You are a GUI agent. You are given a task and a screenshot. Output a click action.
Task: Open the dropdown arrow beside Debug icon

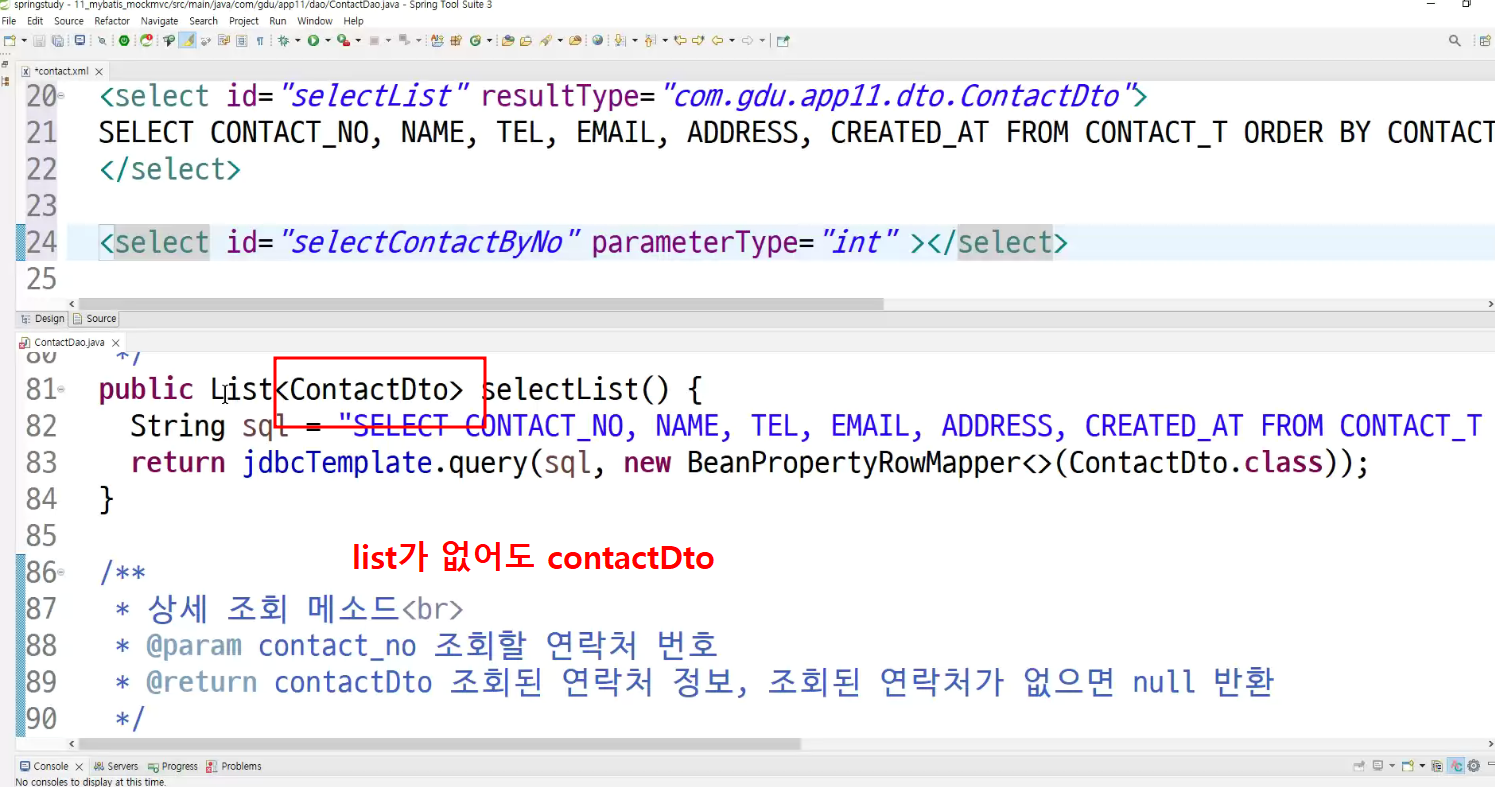click(298, 41)
